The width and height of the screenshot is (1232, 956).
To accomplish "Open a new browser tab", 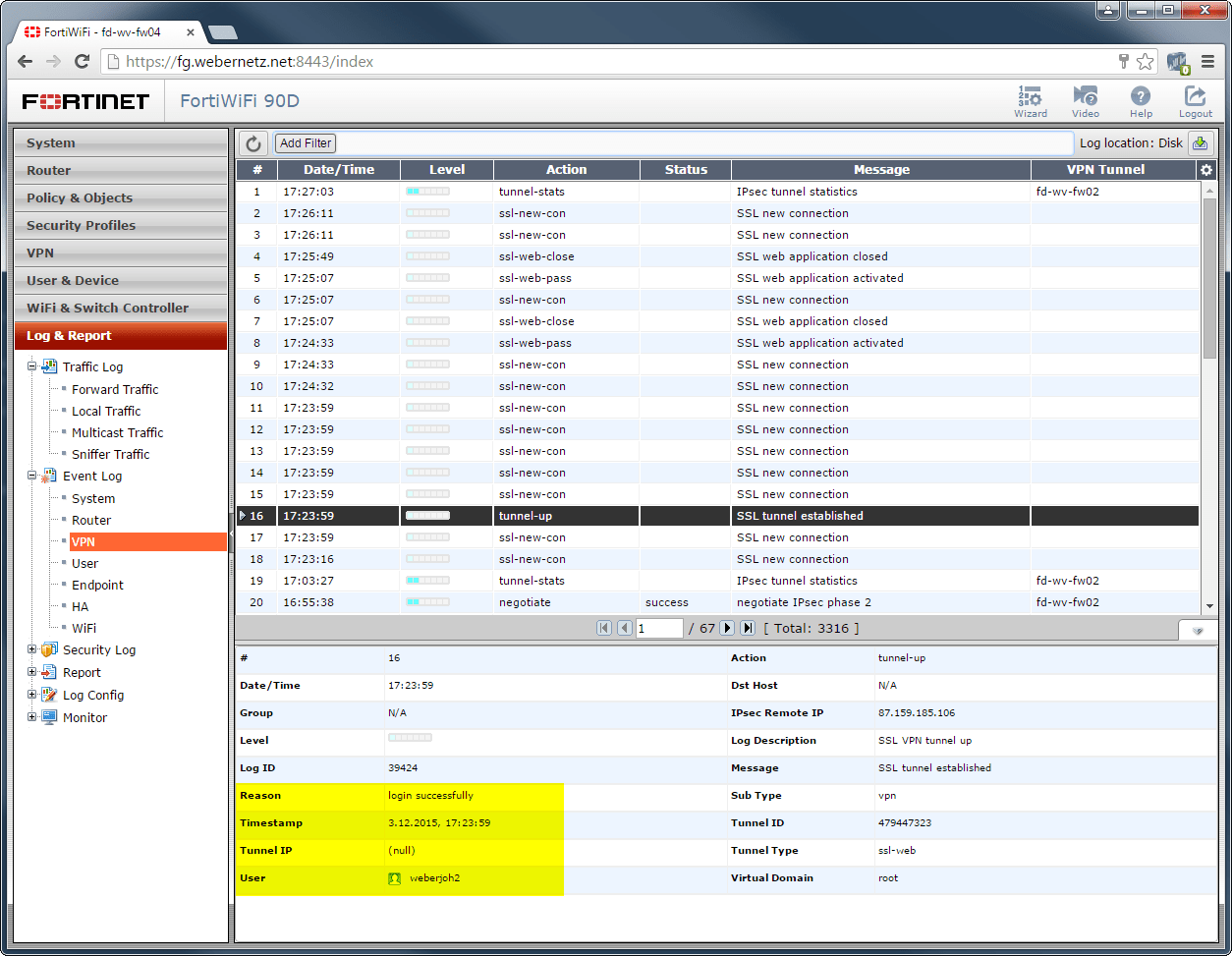I will [223, 32].
